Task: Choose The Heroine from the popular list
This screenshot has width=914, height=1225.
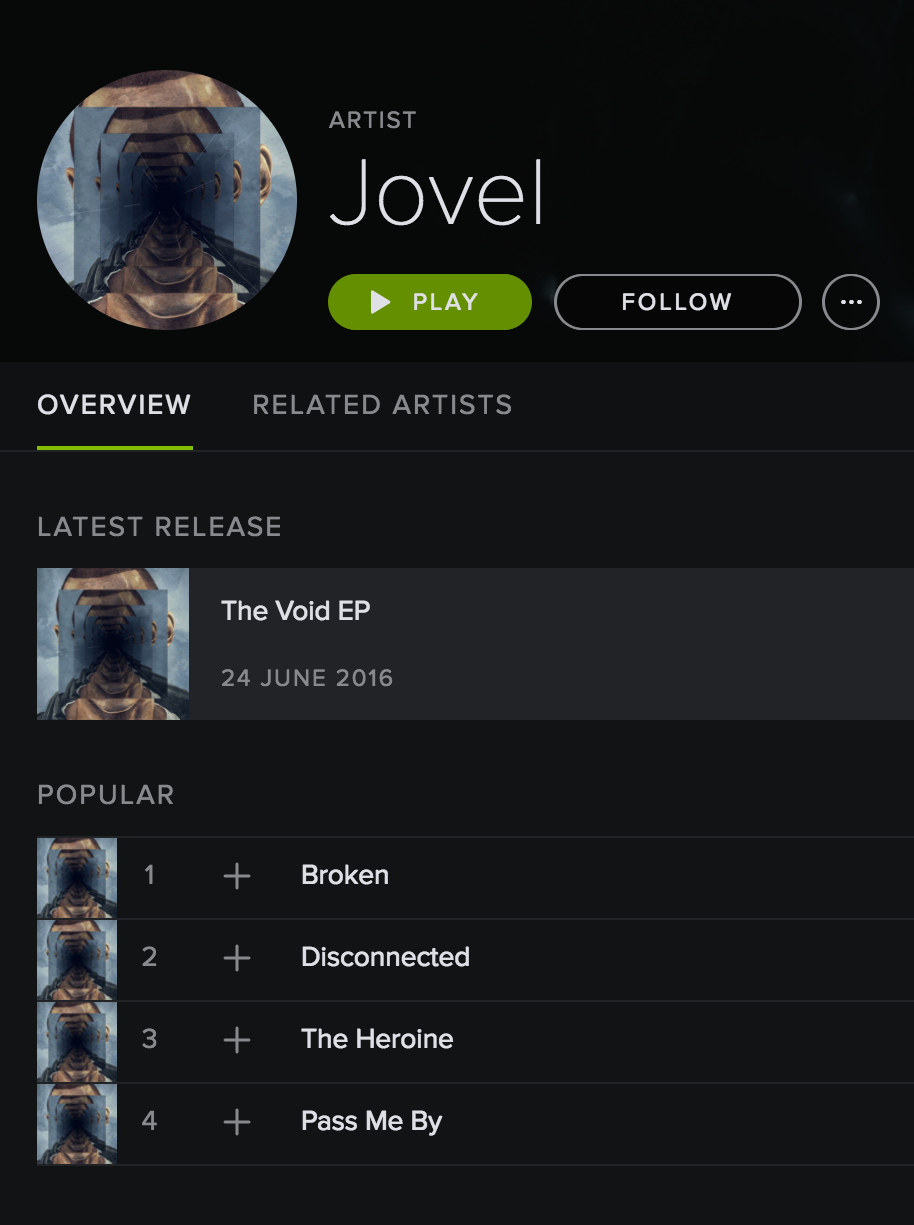Action: click(377, 1039)
